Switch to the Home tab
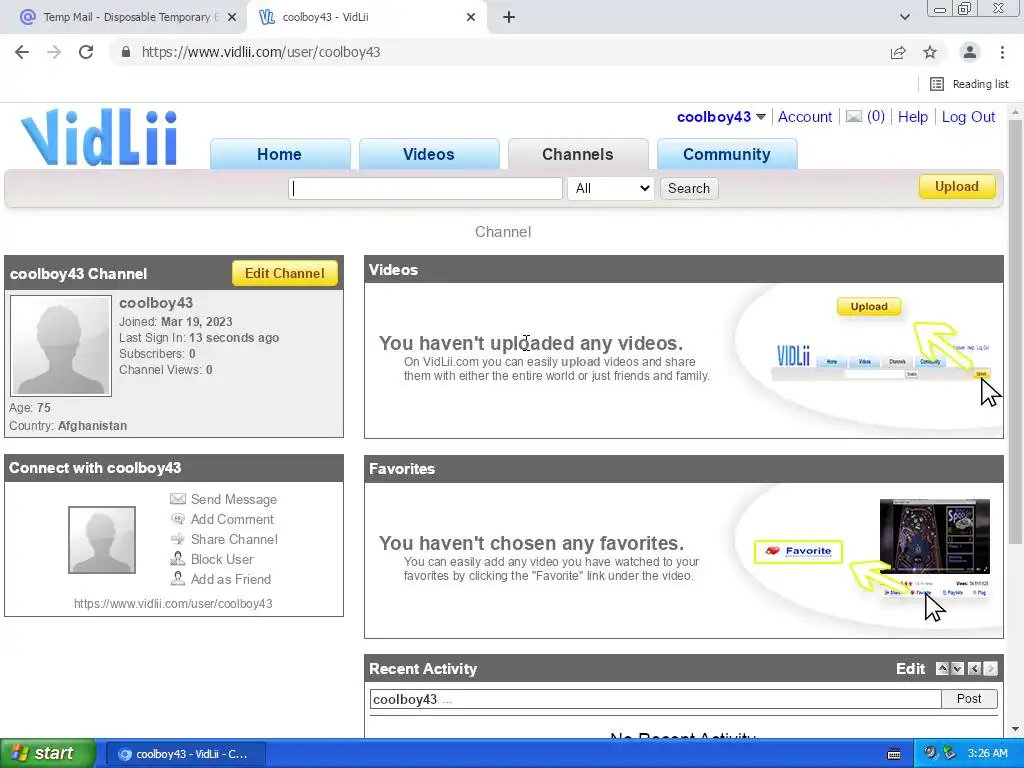Screen dimensions: 1024x768 pyautogui.click(x=280, y=154)
